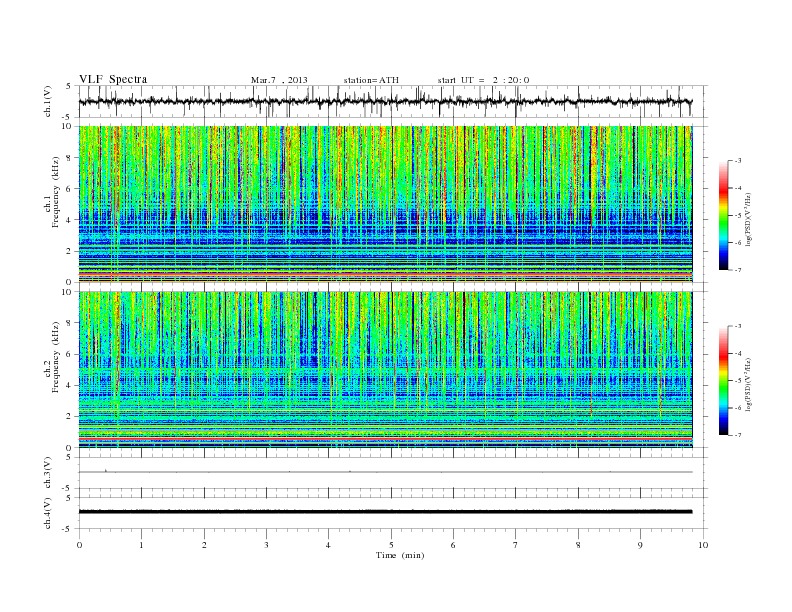This screenshot has height=612, width=792.
Task: Click the "ch.3(V)" axis label
Action: 48,473
